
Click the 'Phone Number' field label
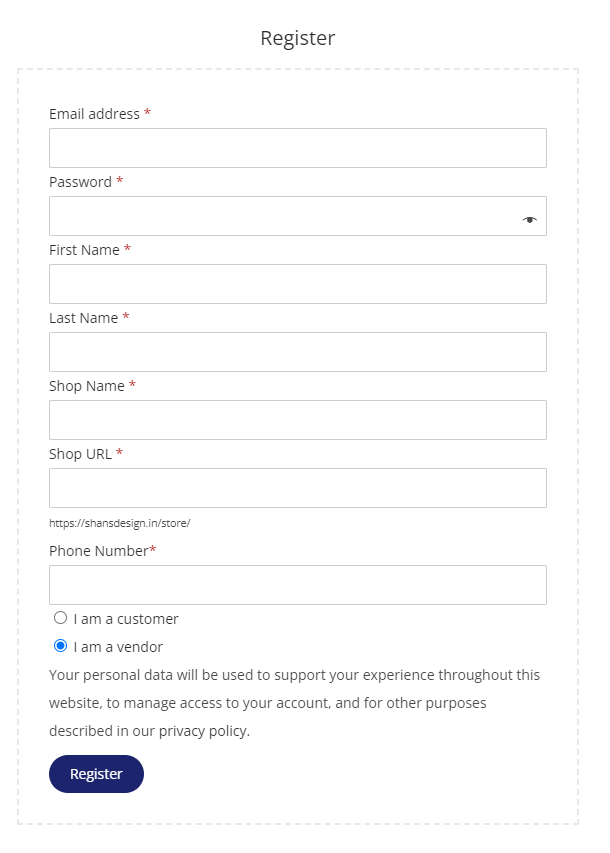click(x=98, y=551)
